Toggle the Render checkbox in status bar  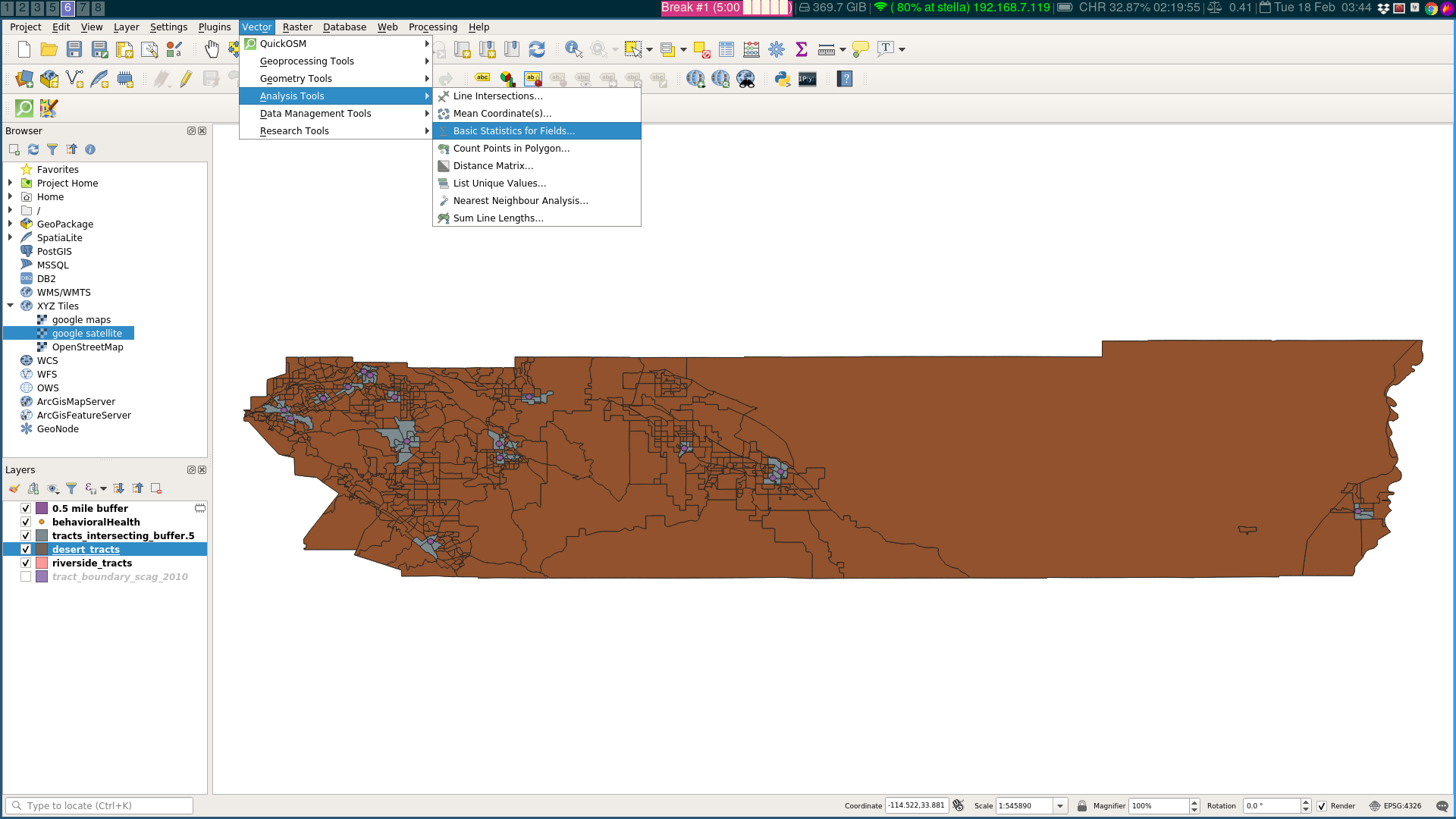click(x=1322, y=806)
